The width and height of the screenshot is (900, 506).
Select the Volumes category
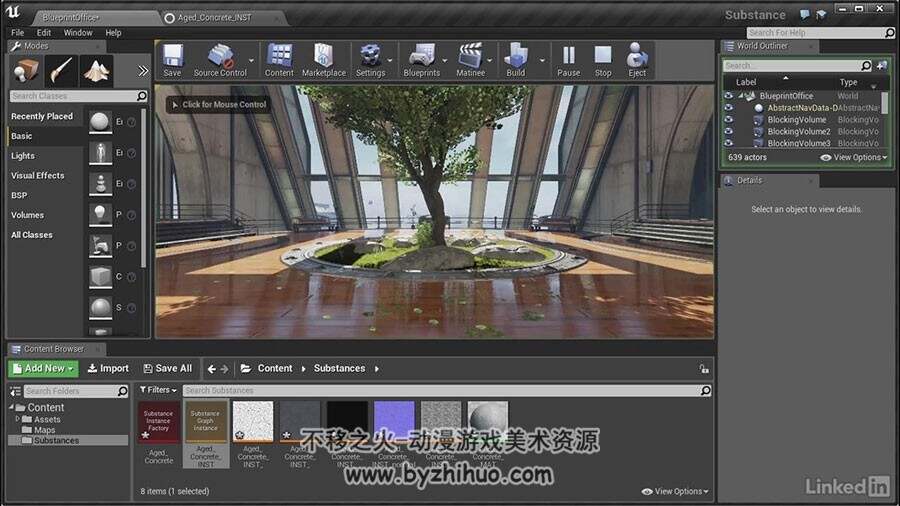pyautogui.click(x=28, y=215)
